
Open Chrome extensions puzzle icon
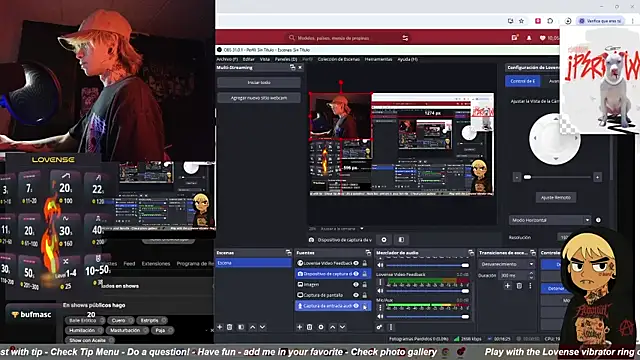point(550,21)
